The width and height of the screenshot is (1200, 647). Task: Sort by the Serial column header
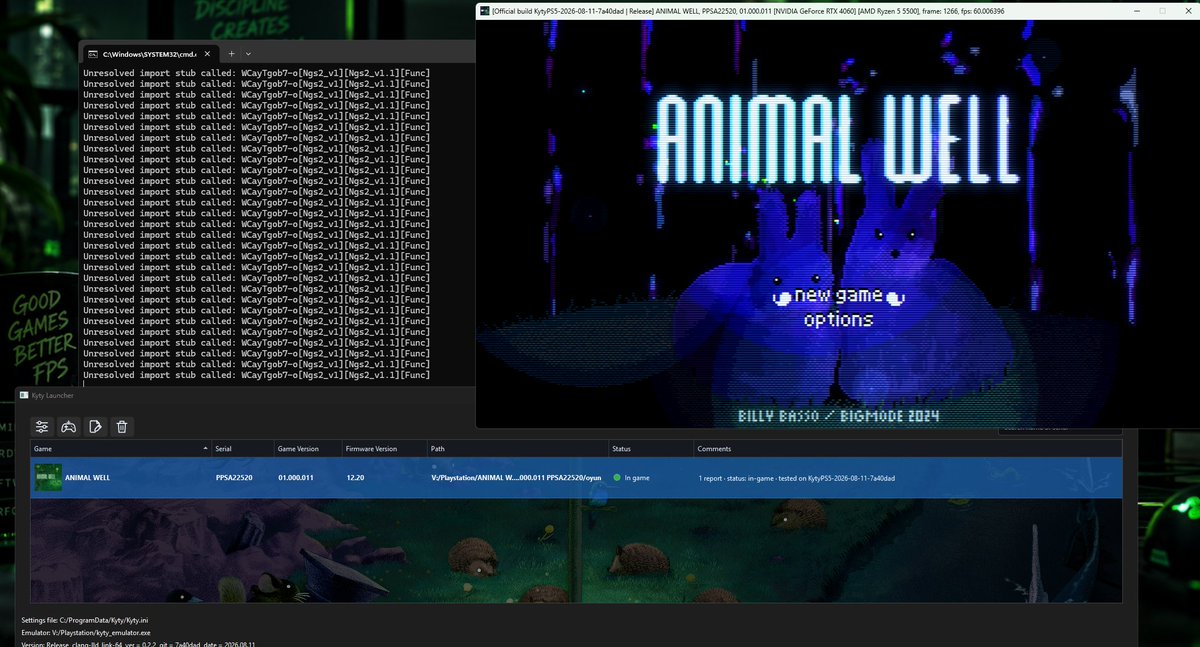pyautogui.click(x=241, y=449)
